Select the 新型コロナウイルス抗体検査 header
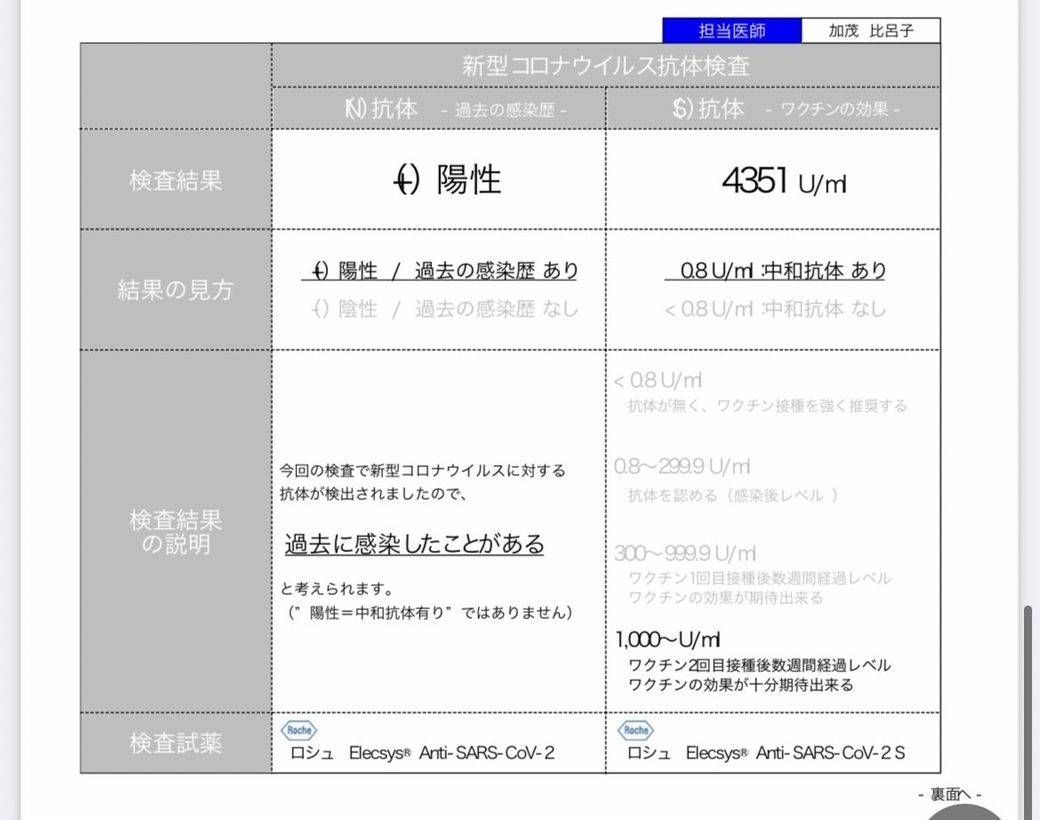This screenshot has width=1040, height=820. click(605, 66)
